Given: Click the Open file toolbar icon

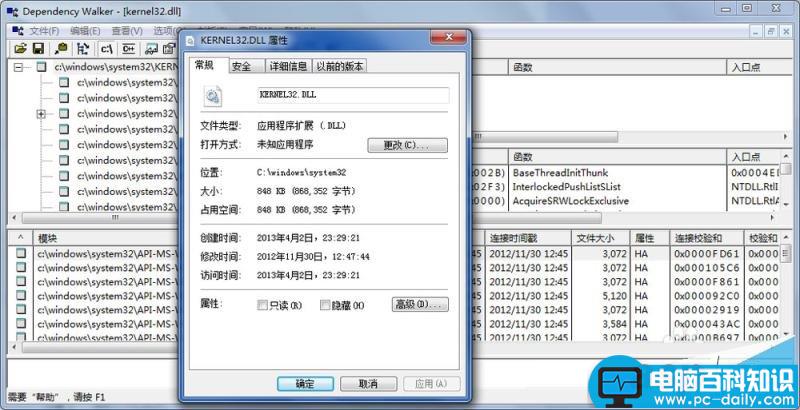Looking at the screenshot, I should [x=20, y=48].
